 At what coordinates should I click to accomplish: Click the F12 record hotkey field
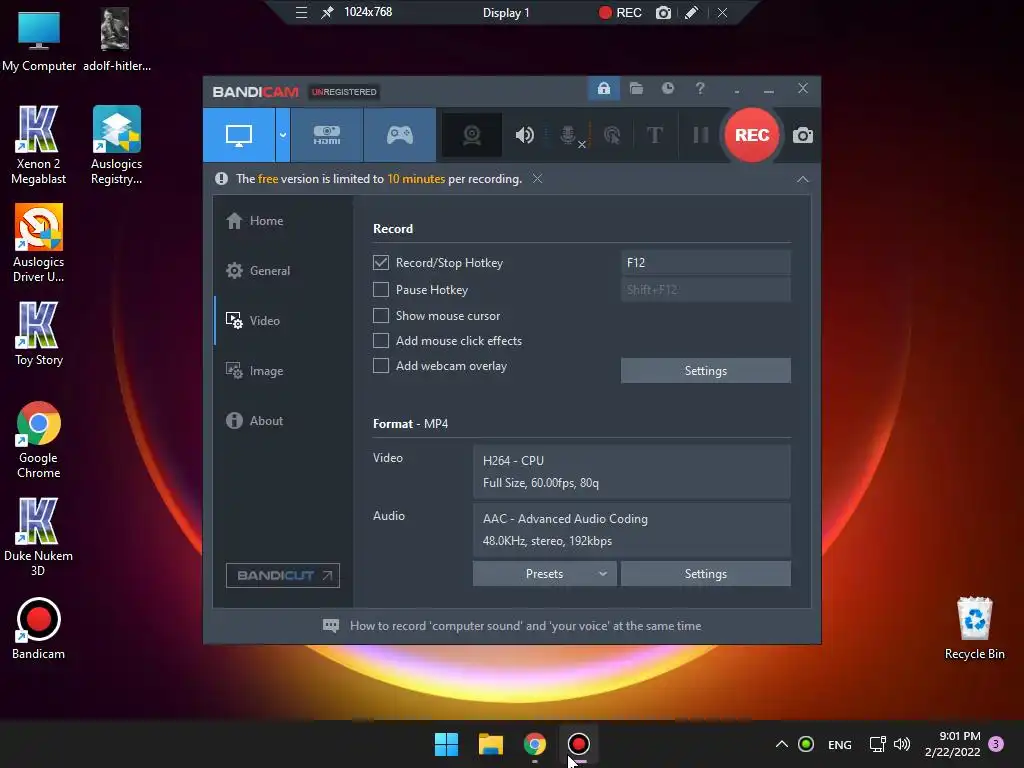(x=705, y=263)
